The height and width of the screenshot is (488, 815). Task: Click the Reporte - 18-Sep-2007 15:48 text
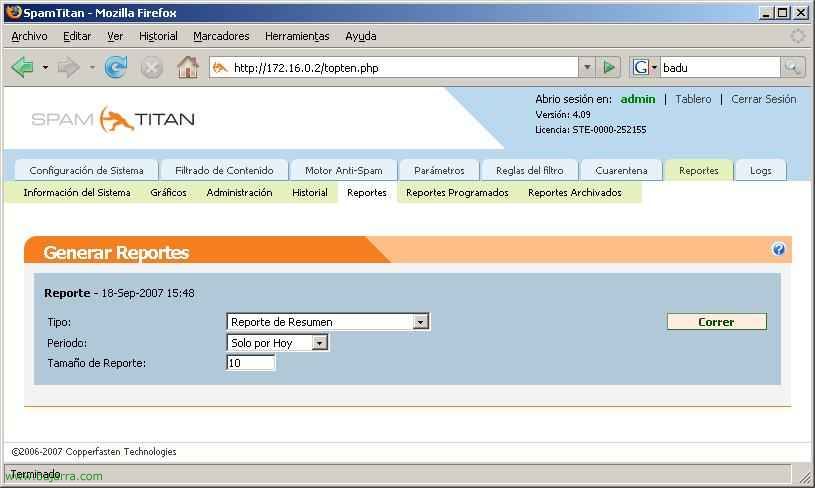pyautogui.click(x=120, y=293)
